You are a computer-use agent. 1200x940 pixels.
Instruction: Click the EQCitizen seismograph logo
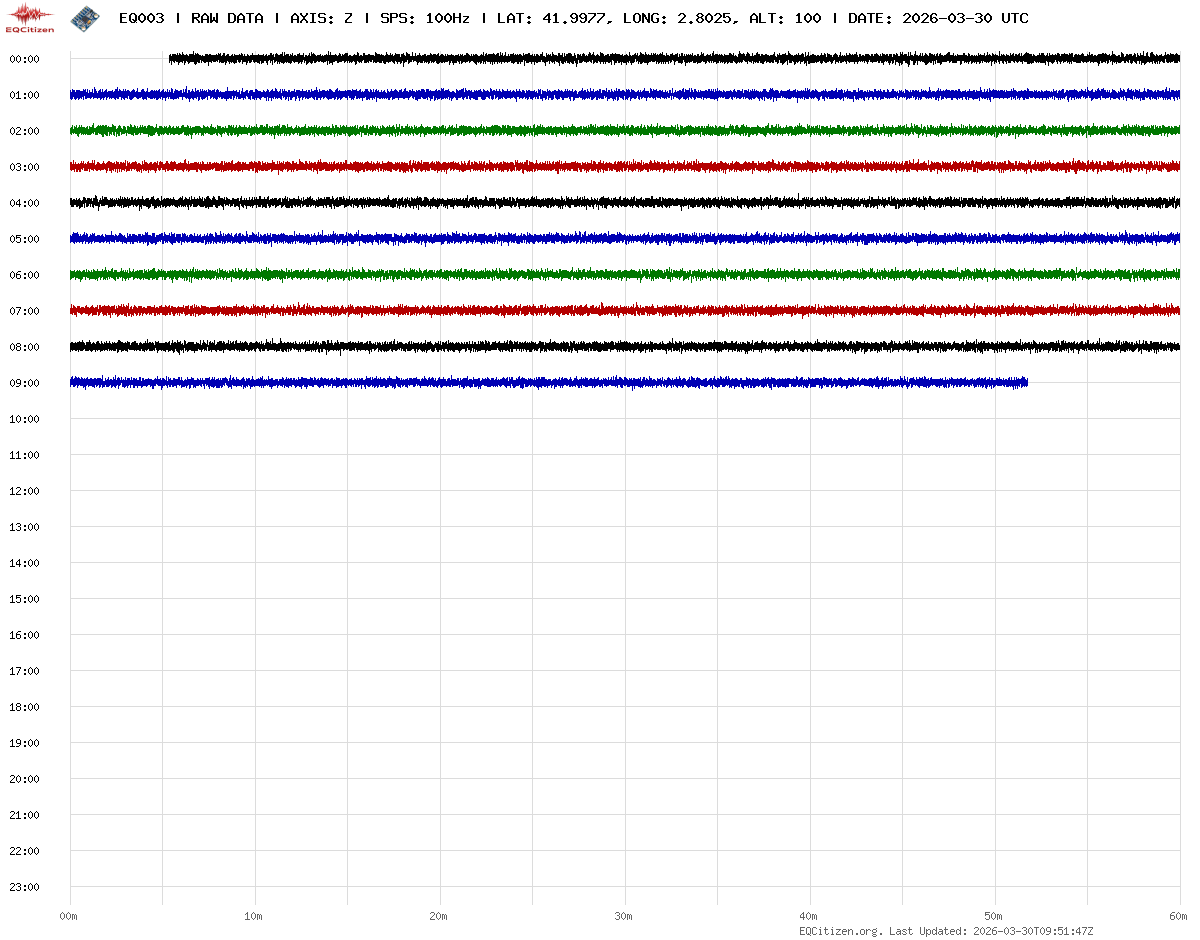pos(30,17)
